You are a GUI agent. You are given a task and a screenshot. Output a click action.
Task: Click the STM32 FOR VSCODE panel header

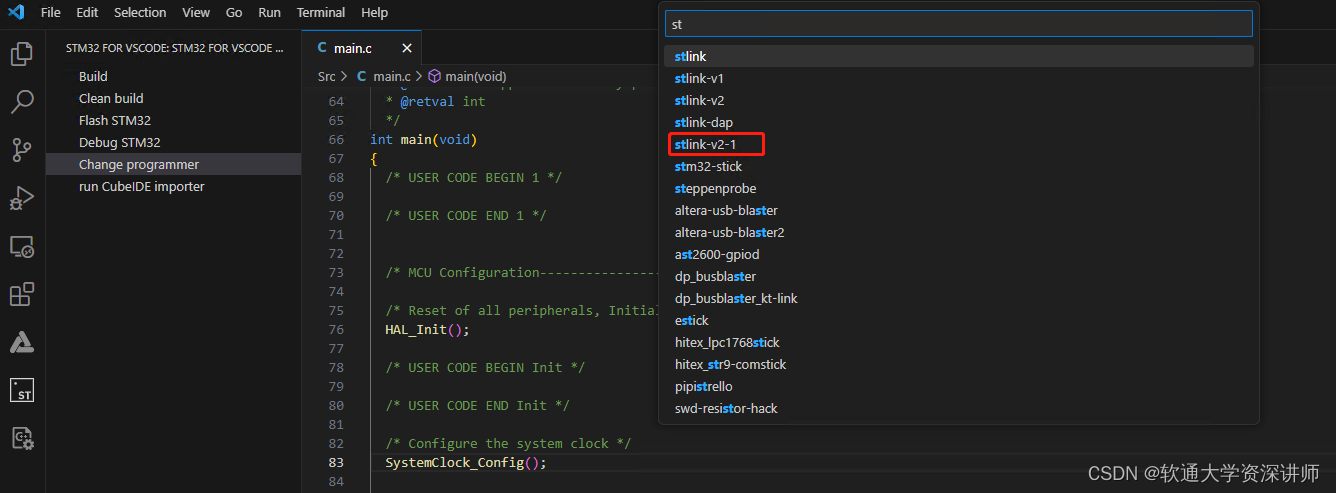click(x=174, y=48)
